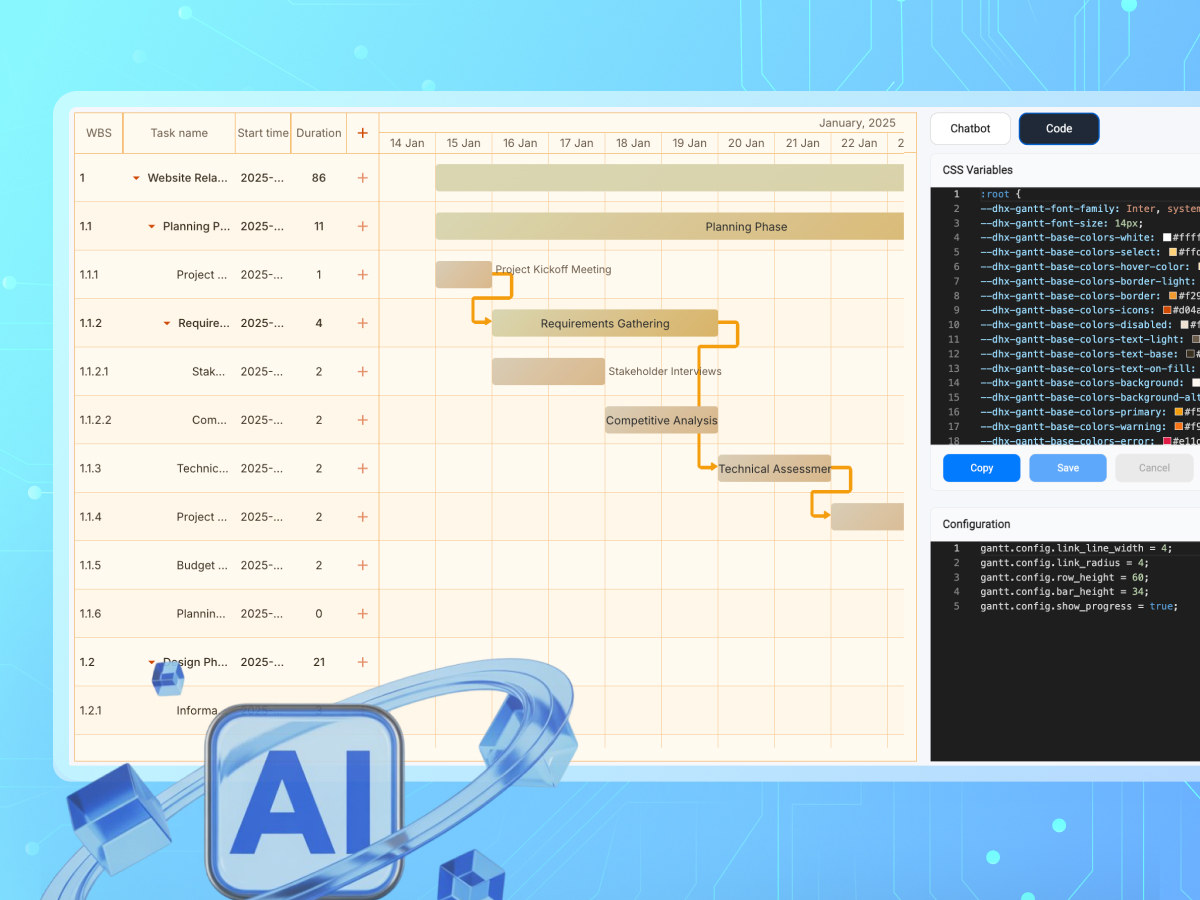Click the plus icon in row 1.1
This screenshot has width=1200, height=900.
coord(362,226)
